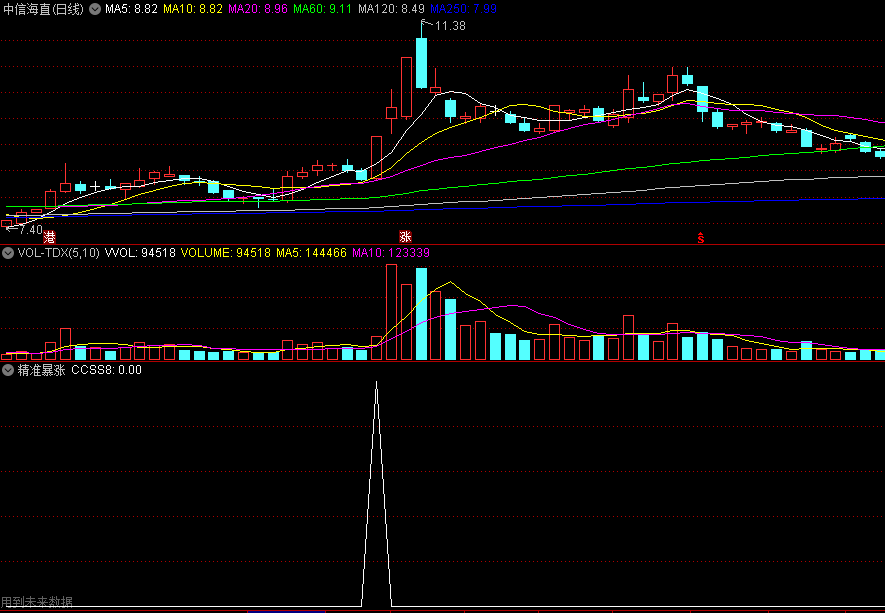Click the MA20: 8.96 label
Viewport: 885px width, 613px height.
point(257,9)
